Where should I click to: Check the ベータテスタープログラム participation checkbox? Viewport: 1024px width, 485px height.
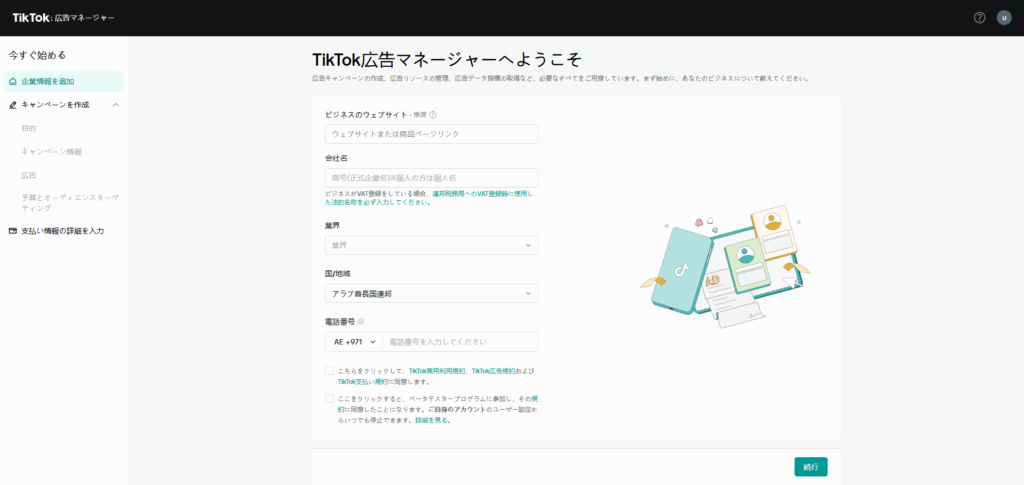(329, 398)
